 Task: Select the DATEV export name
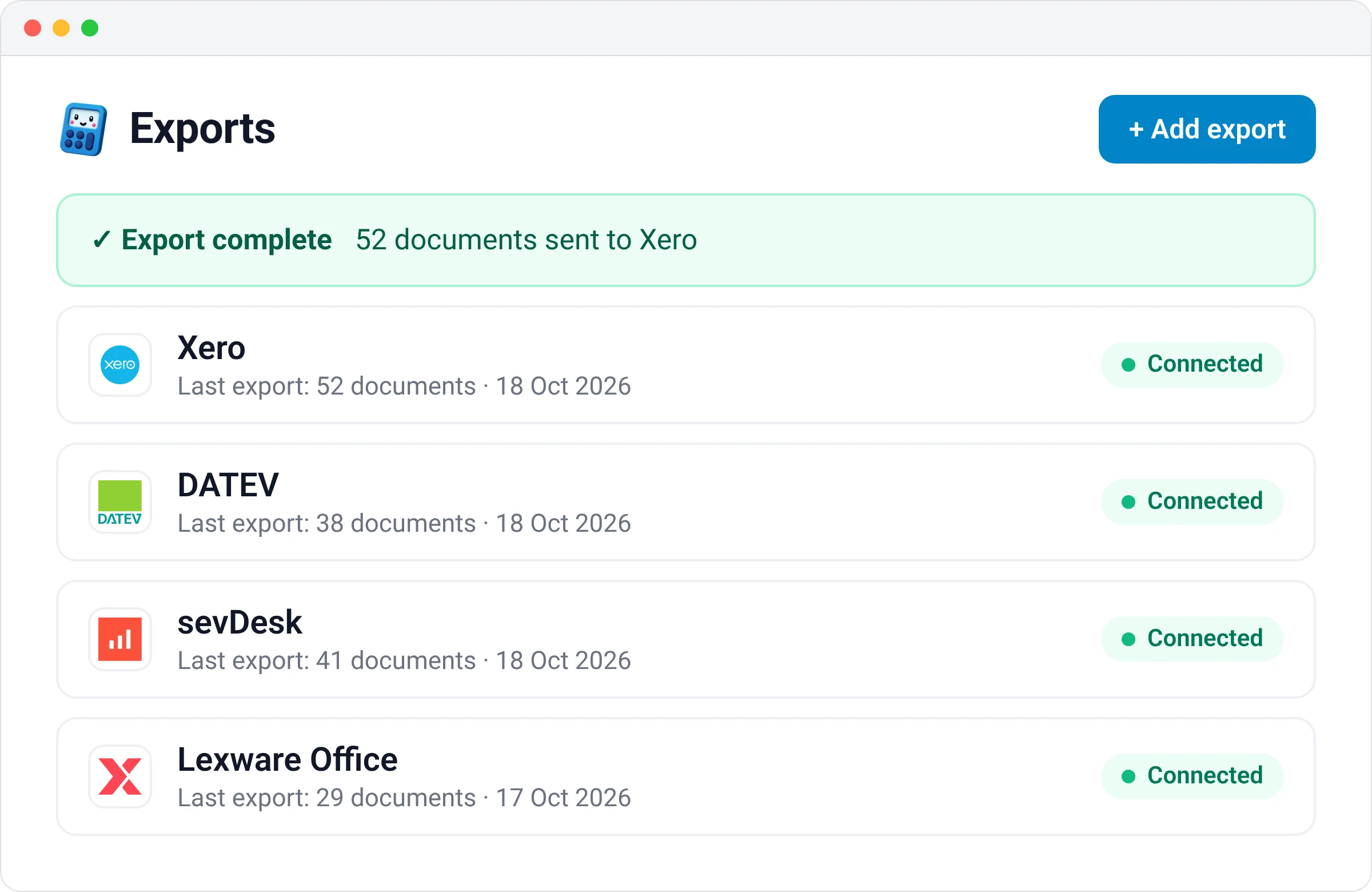pyautogui.click(x=228, y=485)
